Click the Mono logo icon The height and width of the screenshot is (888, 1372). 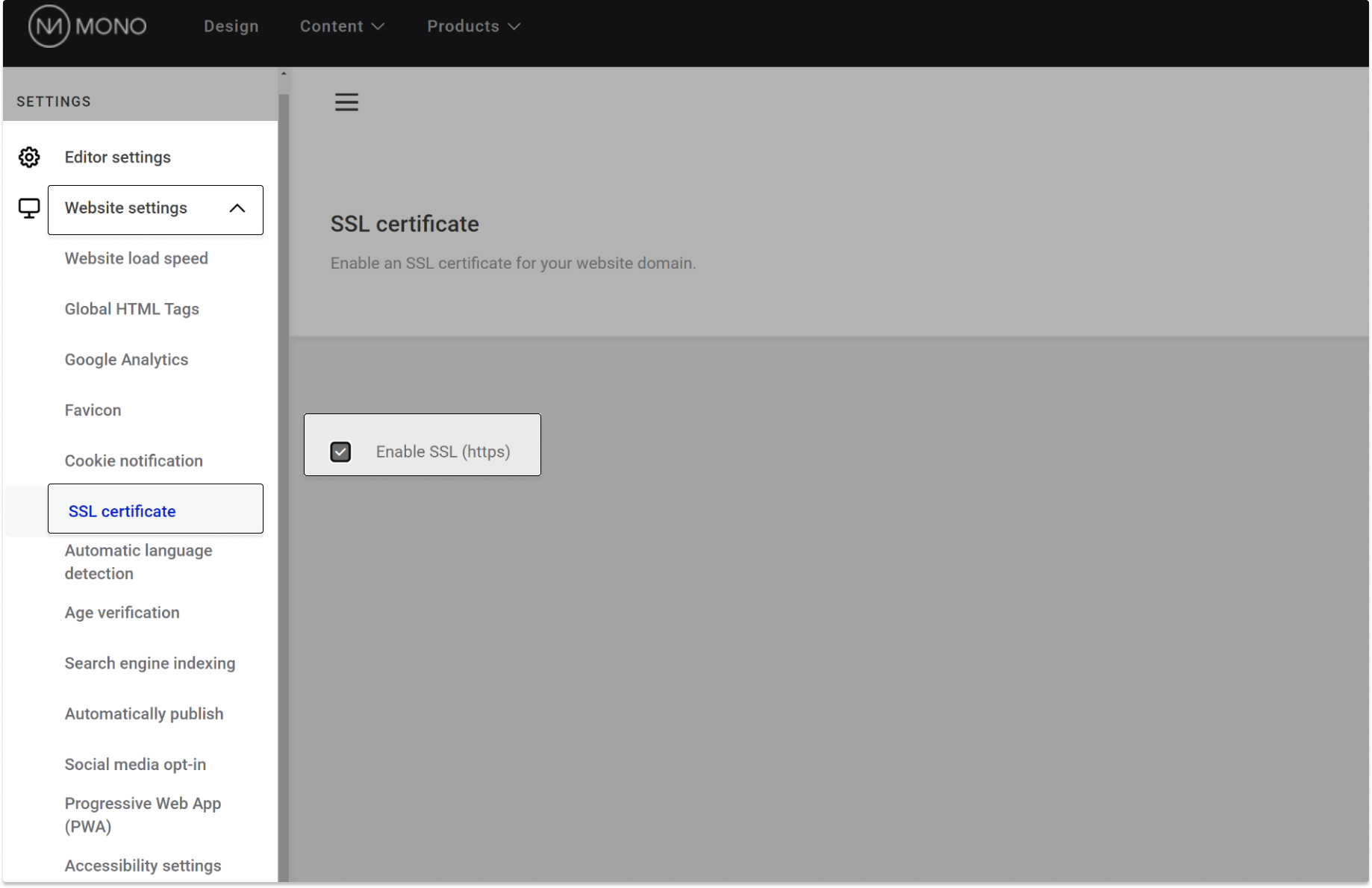(x=49, y=26)
